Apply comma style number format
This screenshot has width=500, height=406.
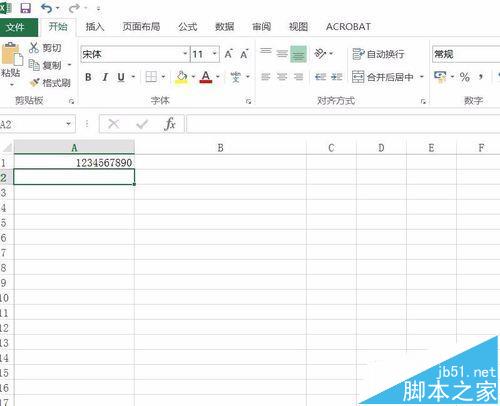[x=481, y=77]
